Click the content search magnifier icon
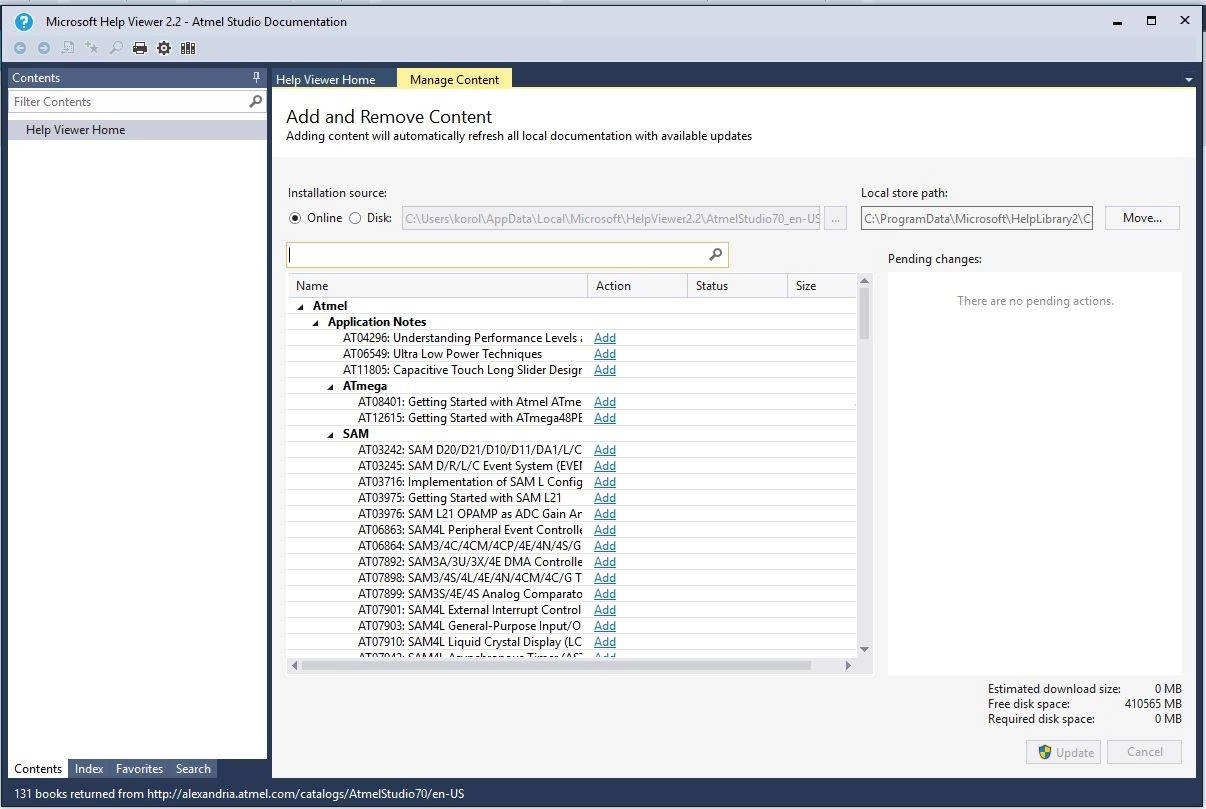This screenshot has width=1206, height=809. tap(715, 255)
